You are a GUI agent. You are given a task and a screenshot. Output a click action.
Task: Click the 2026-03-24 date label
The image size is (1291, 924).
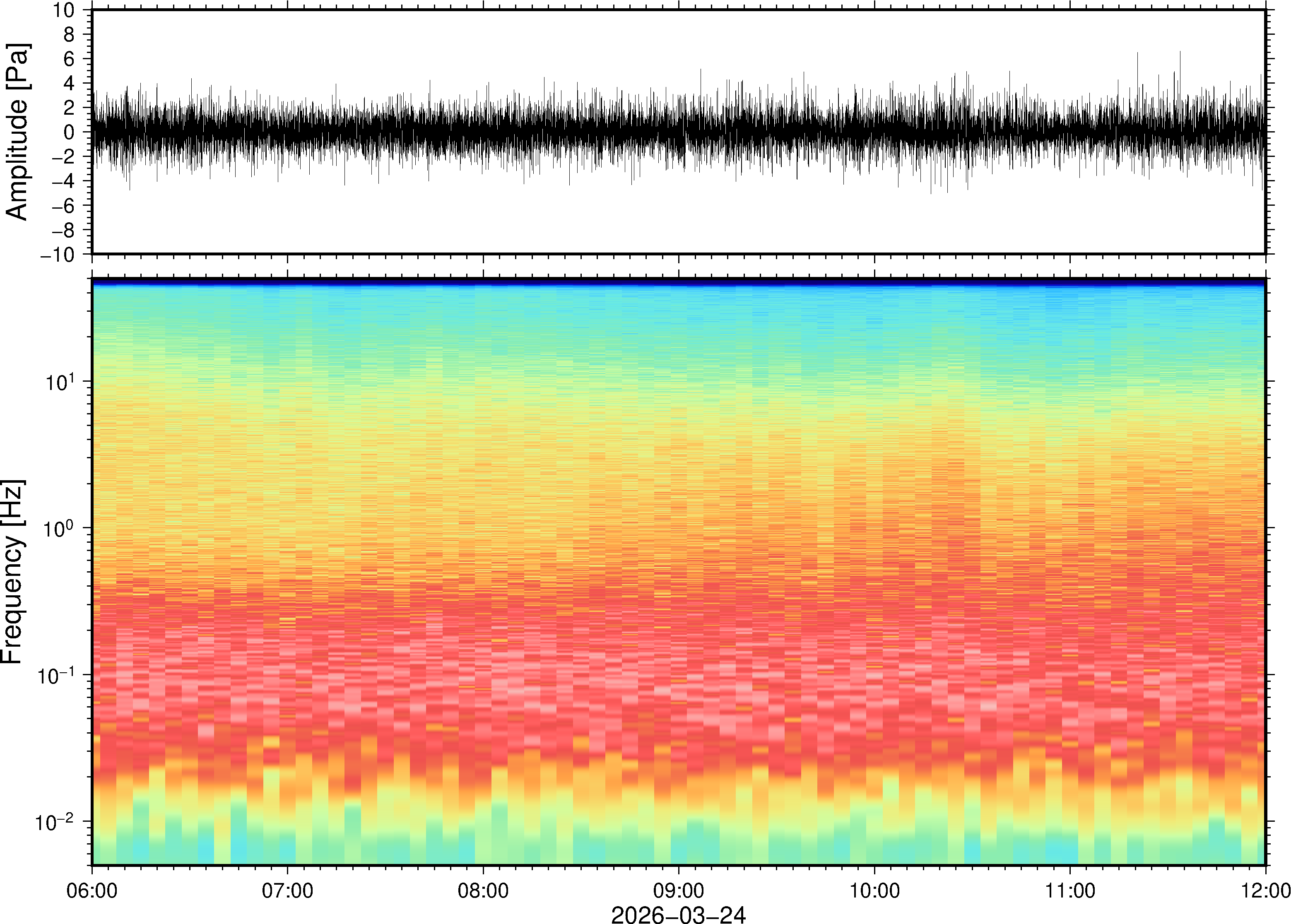(678, 914)
